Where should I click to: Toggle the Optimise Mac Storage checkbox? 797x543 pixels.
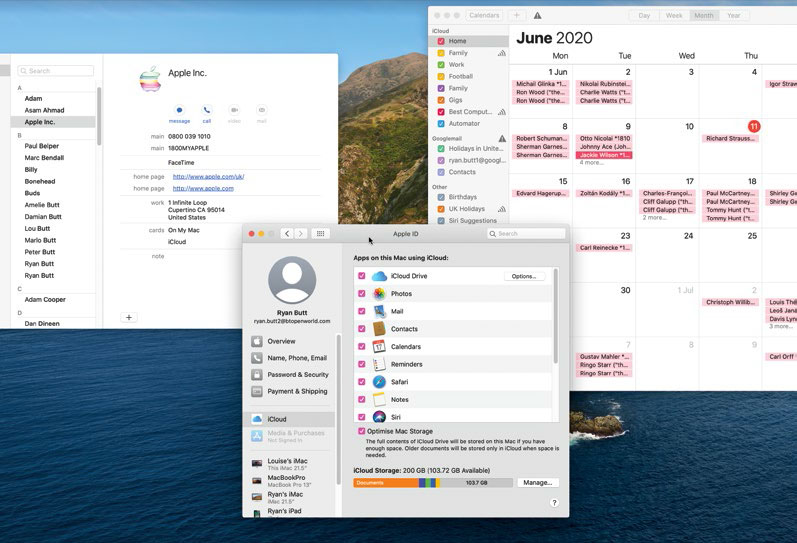click(x=361, y=431)
